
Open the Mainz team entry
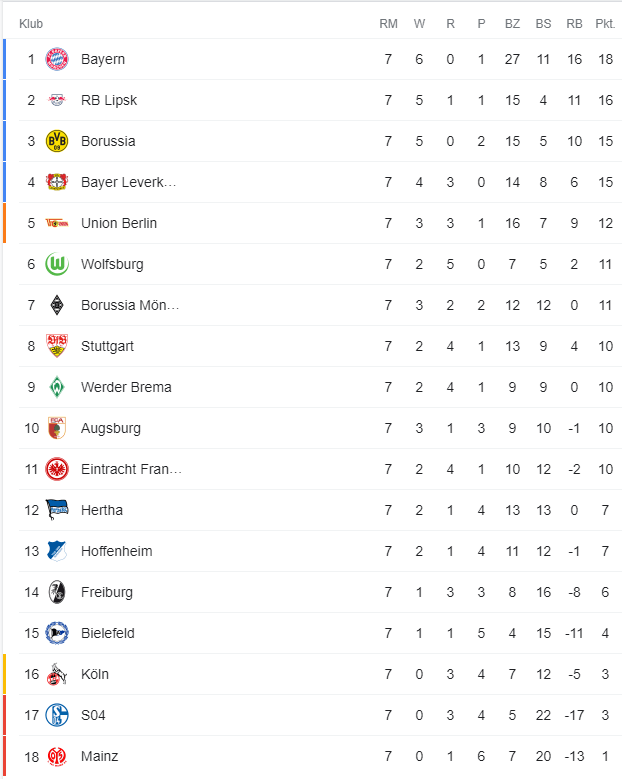pos(99,756)
